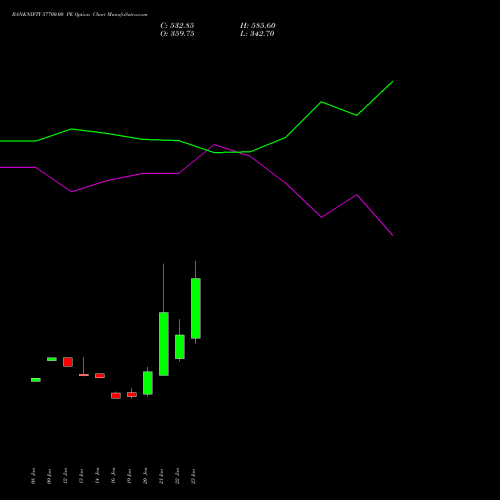Click the 14 Jan red candle
Viewport: 500px width, 500px height.
[100, 376]
